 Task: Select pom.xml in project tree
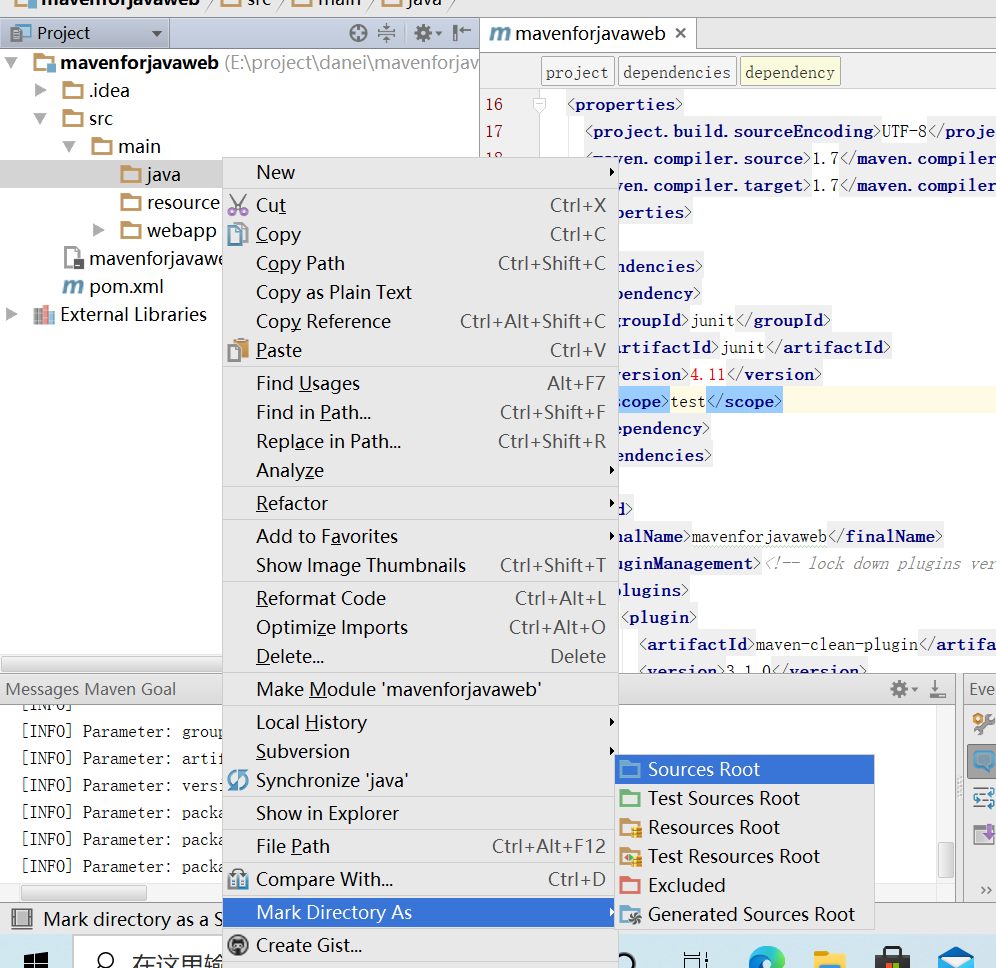113,286
